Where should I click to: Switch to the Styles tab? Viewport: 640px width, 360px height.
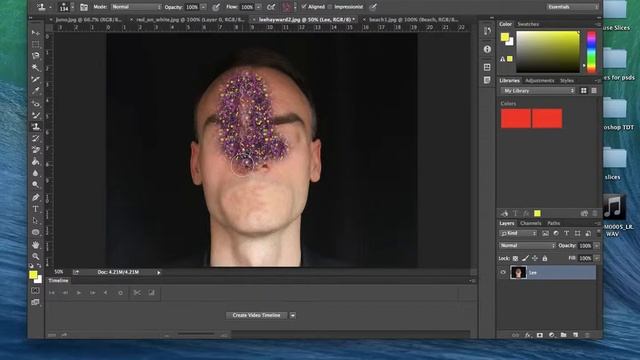tap(567, 80)
